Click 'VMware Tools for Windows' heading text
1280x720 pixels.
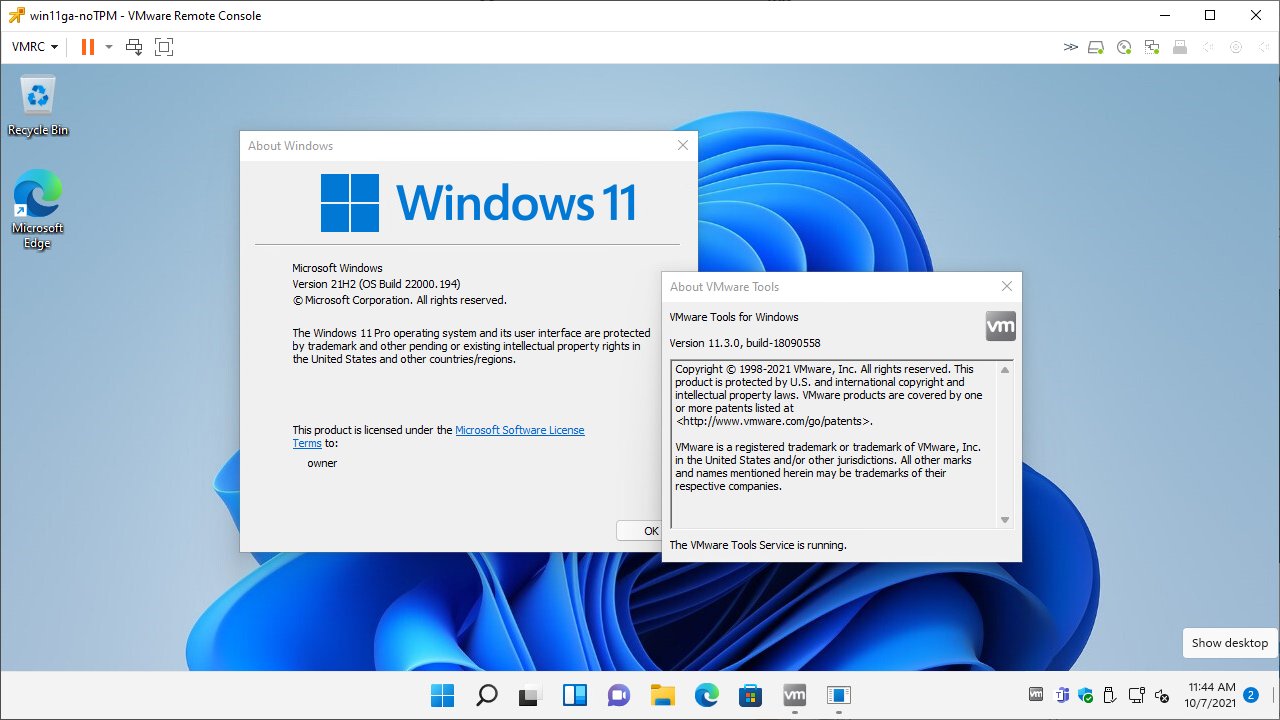click(x=734, y=317)
